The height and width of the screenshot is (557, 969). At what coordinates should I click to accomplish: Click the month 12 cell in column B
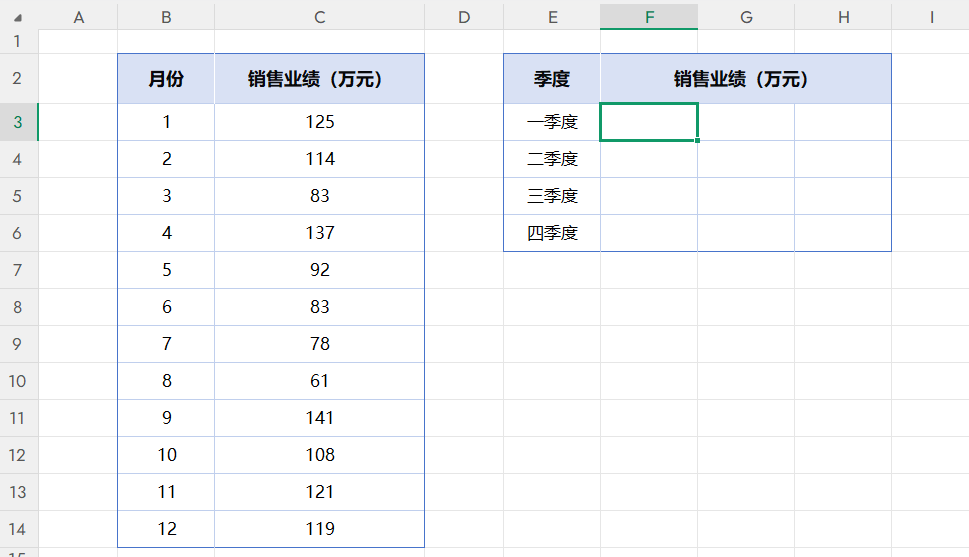click(166, 529)
